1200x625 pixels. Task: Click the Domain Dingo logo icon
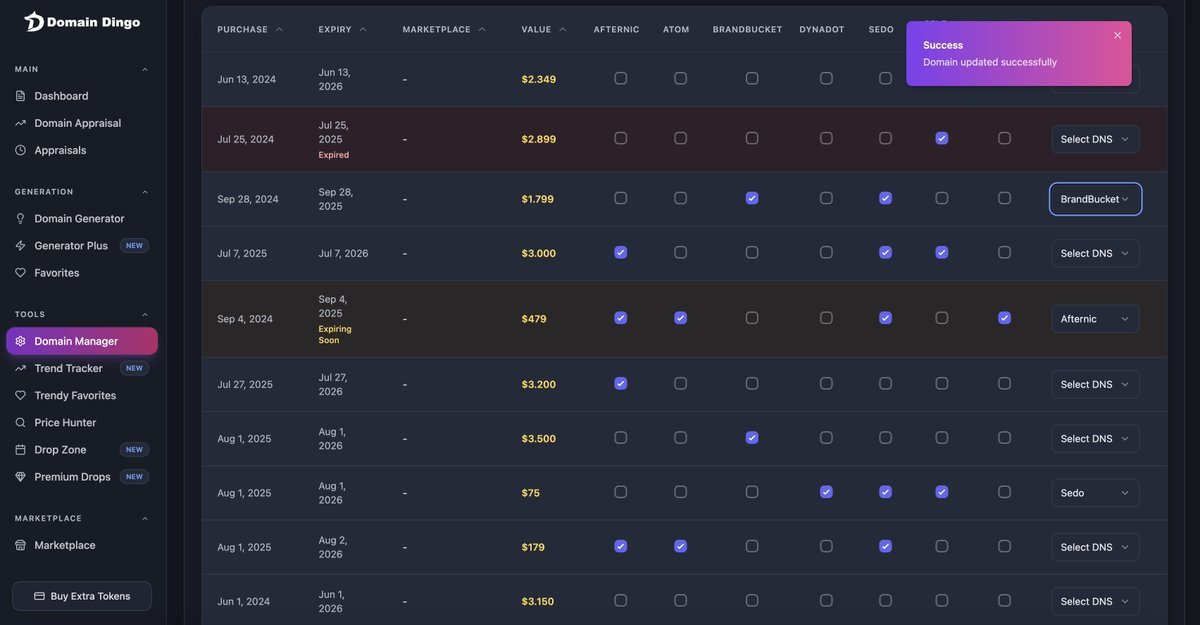33,22
